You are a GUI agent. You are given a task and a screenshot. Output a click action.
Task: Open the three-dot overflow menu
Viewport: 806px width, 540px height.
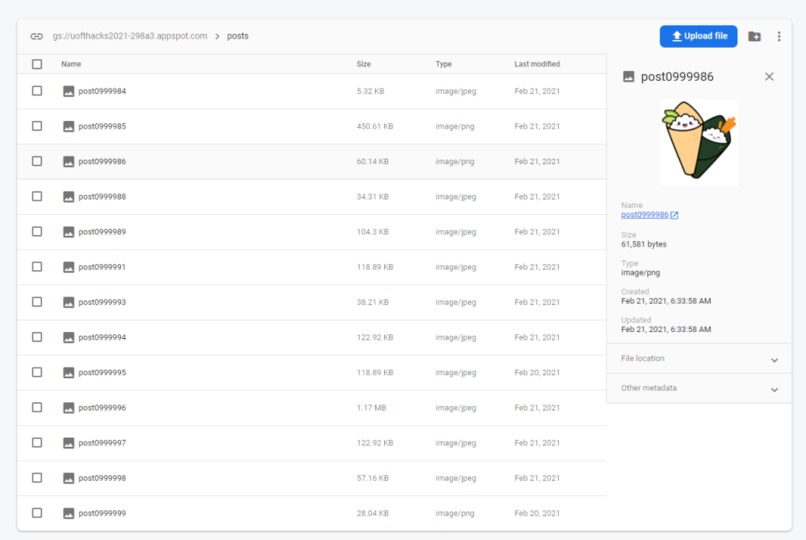click(x=779, y=36)
